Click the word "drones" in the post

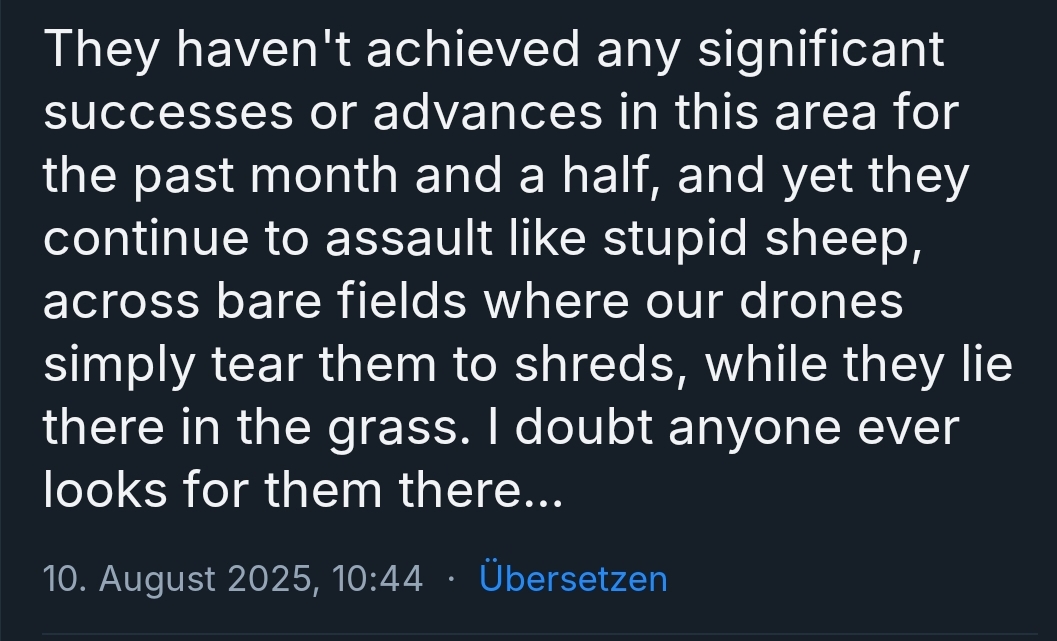pyautogui.click(x=821, y=301)
